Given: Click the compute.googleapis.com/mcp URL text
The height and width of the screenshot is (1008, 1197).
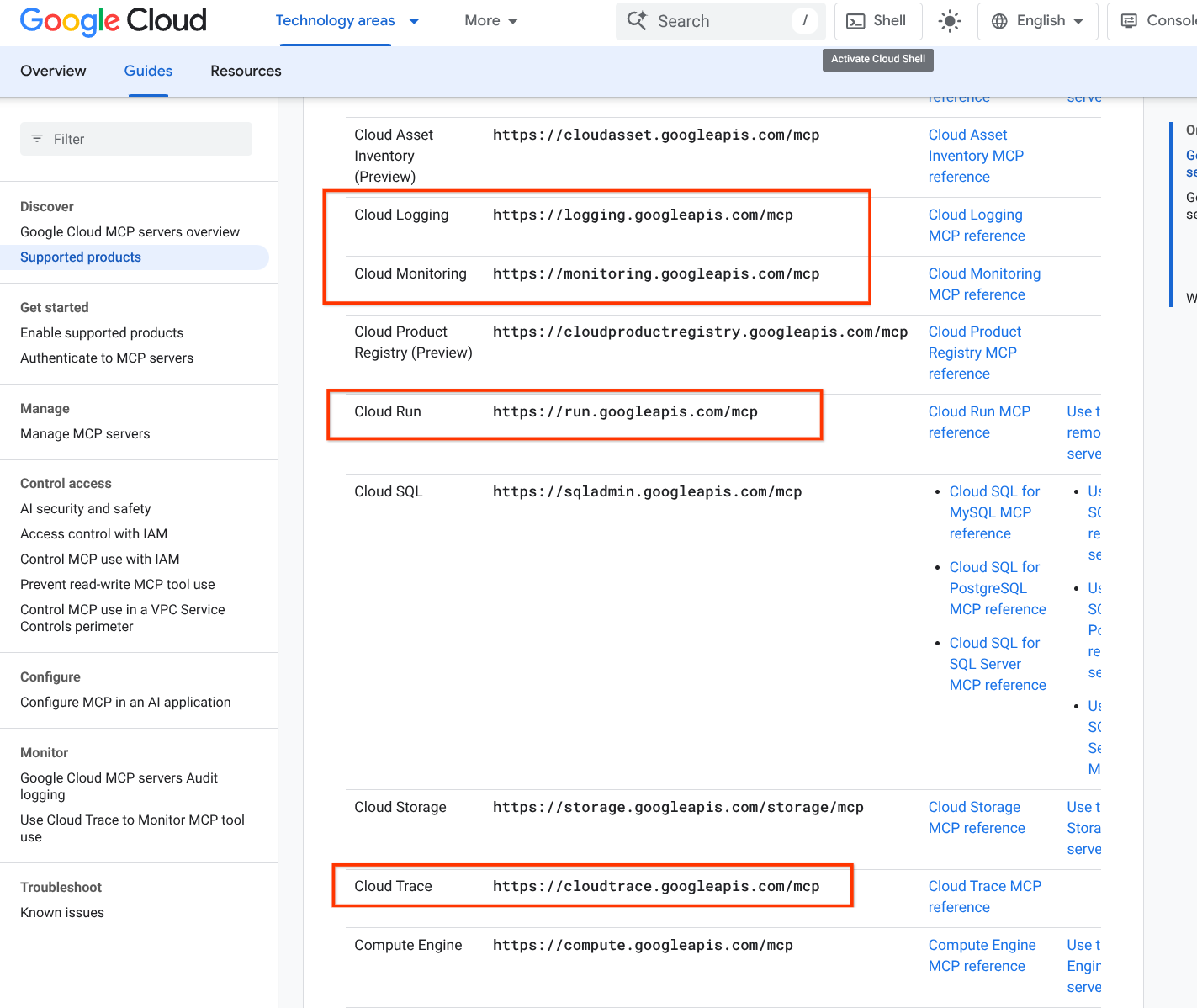Looking at the screenshot, I should (x=643, y=945).
